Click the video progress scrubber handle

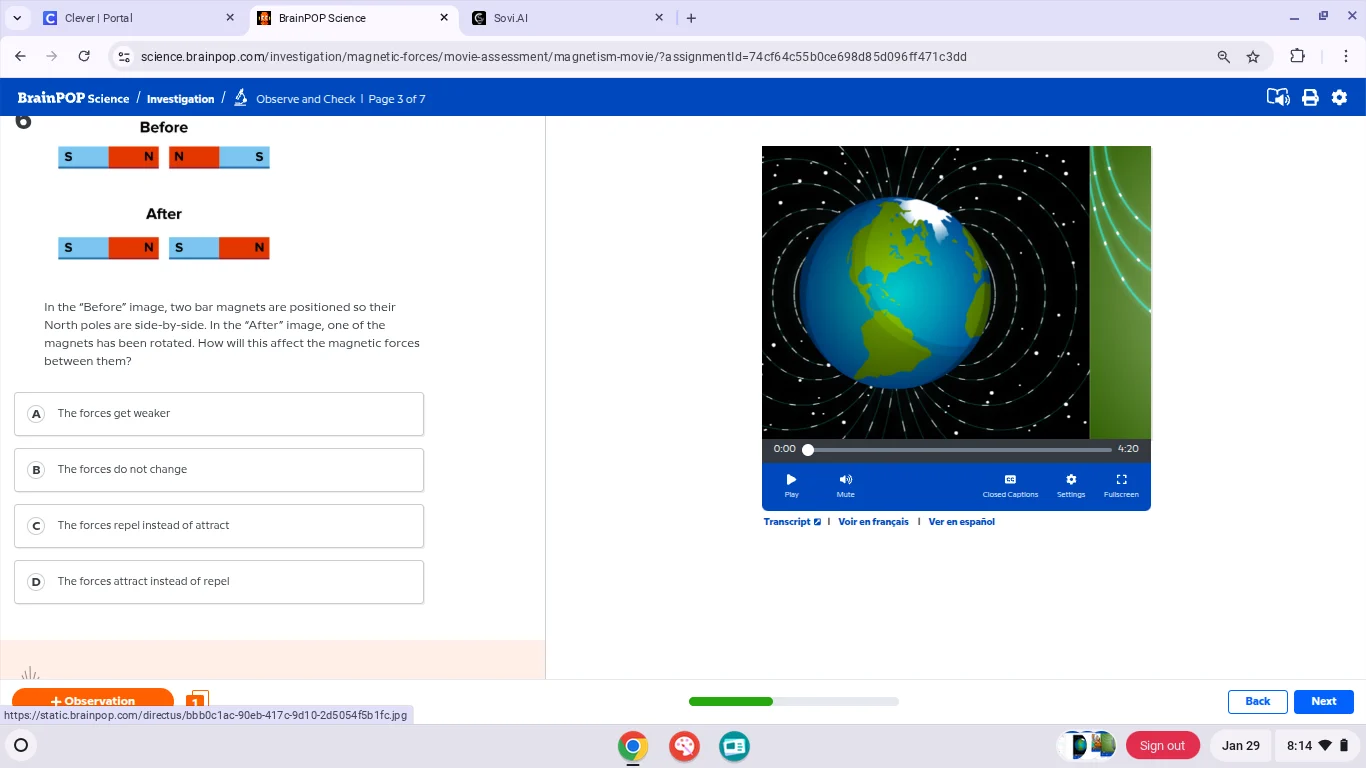808,450
